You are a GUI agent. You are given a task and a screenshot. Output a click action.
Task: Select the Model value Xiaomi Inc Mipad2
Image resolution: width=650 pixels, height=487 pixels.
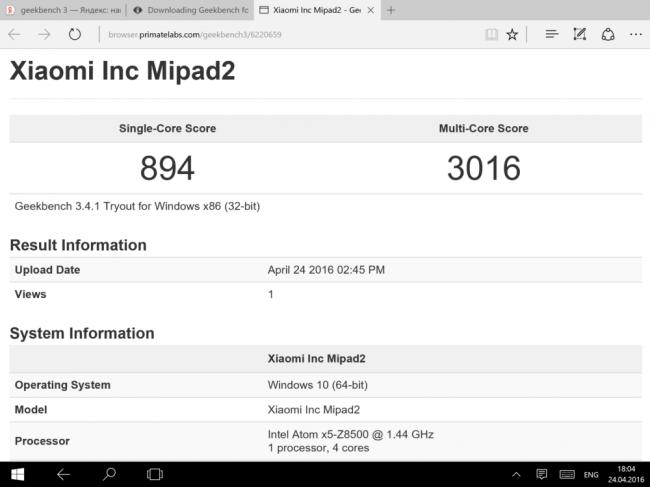click(313, 410)
